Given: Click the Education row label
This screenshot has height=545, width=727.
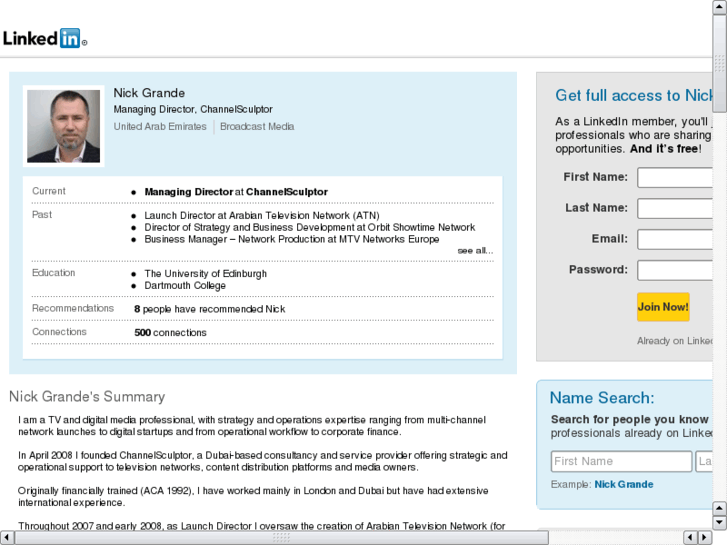Looking at the screenshot, I should [53, 273].
